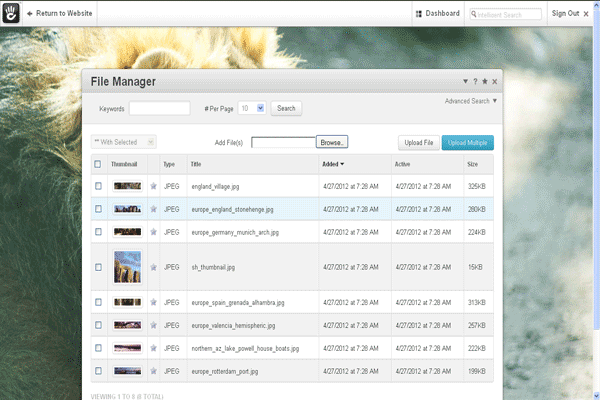Sort files by Added column
The height and width of the screenshot is (400, 600).
click(333, 163)
